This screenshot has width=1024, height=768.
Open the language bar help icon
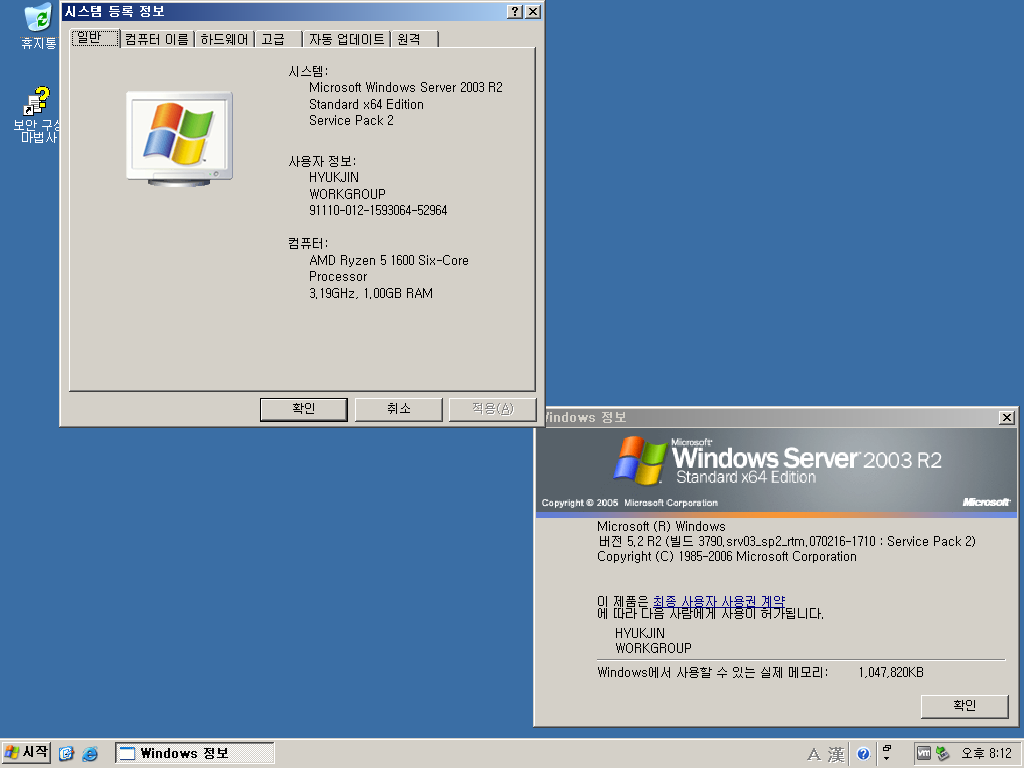tap(863, 754)
